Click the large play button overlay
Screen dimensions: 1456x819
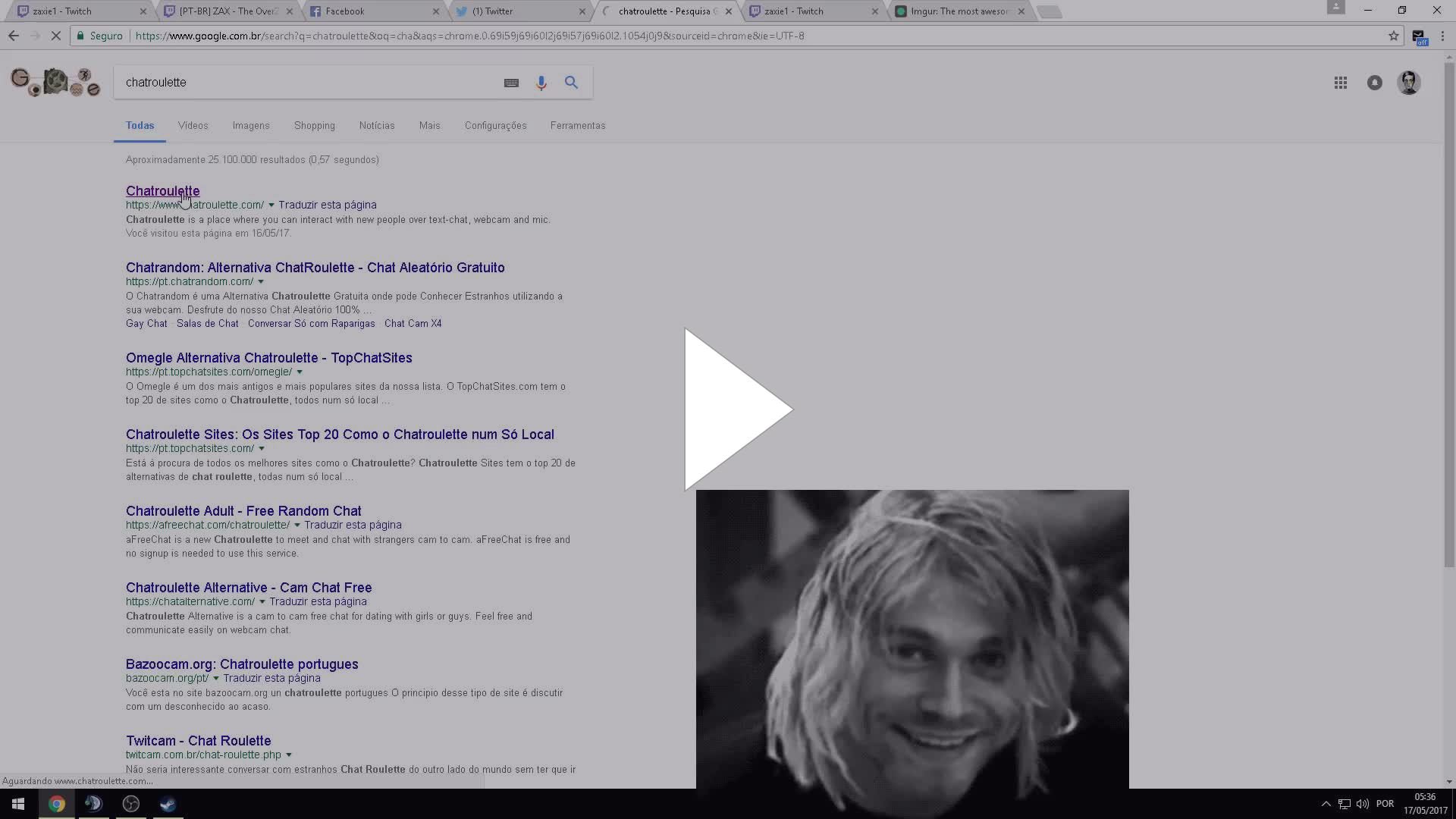point(738,409)
